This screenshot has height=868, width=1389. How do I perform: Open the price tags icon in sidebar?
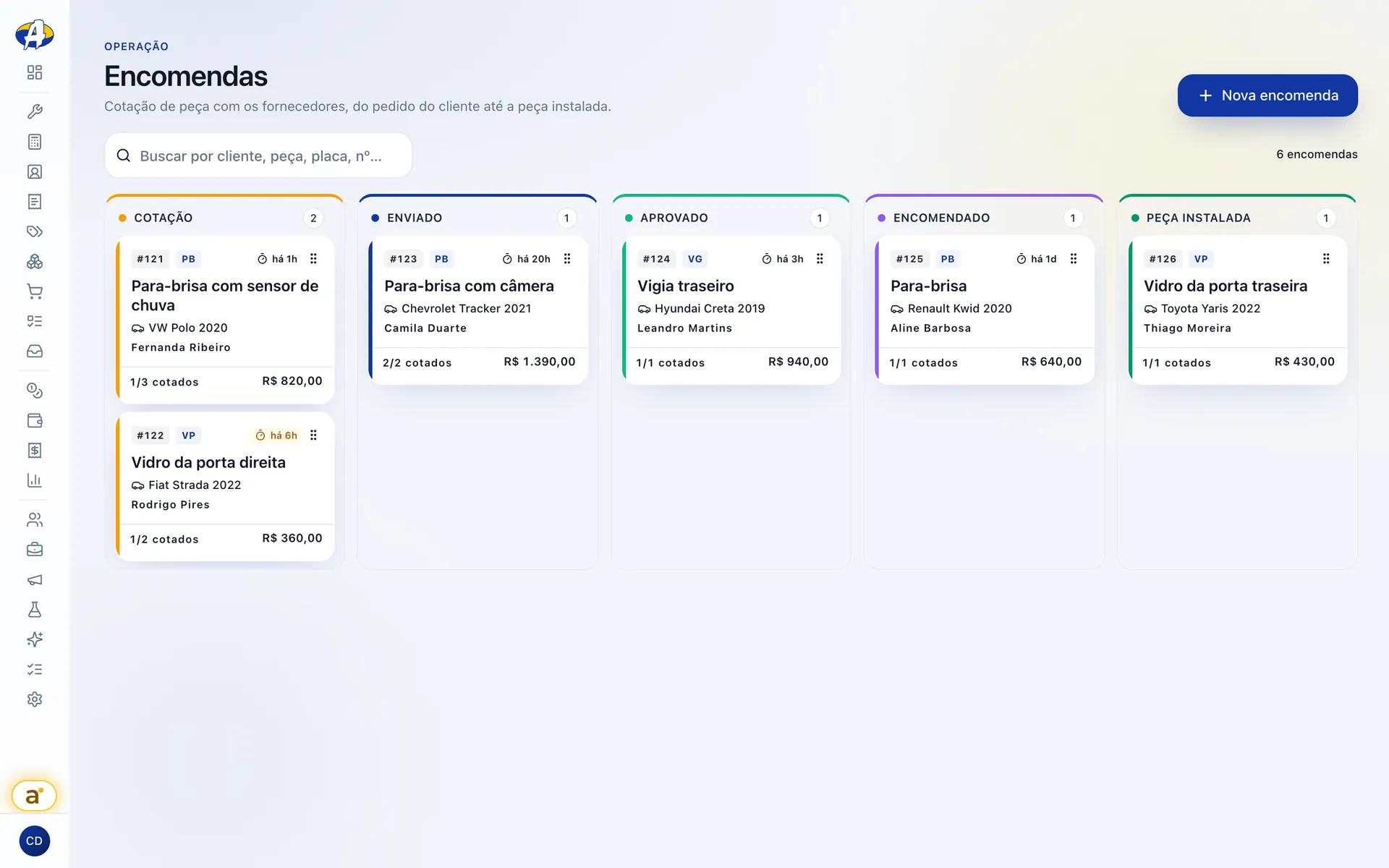34,231
